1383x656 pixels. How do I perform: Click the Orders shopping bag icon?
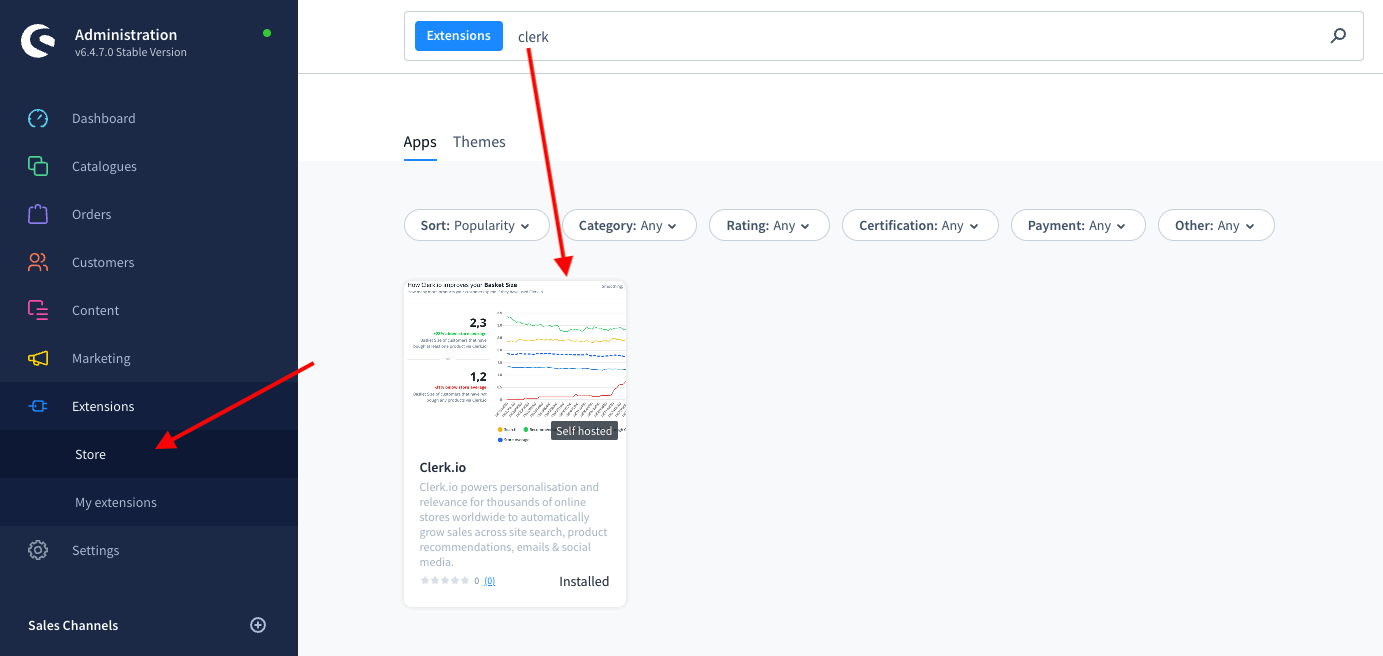coord(38,214)
